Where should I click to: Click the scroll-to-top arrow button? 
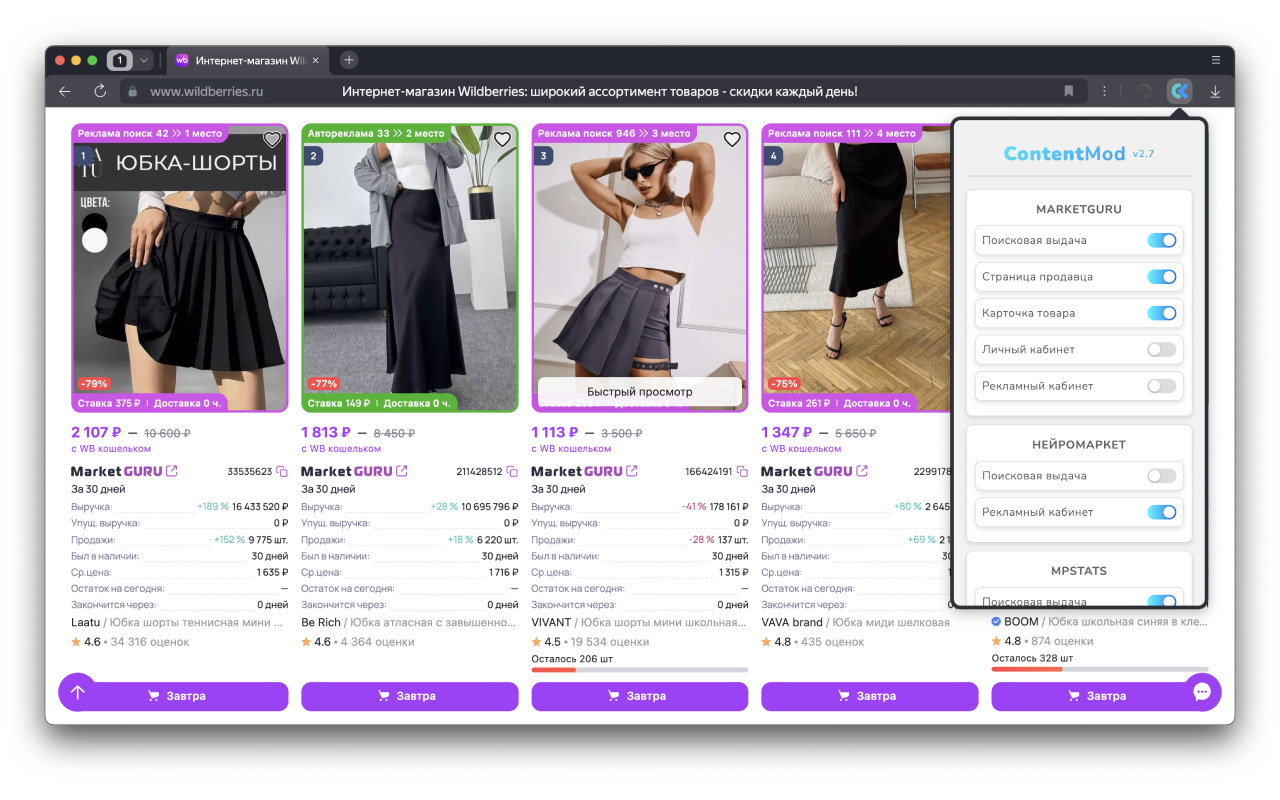(77, 692)
